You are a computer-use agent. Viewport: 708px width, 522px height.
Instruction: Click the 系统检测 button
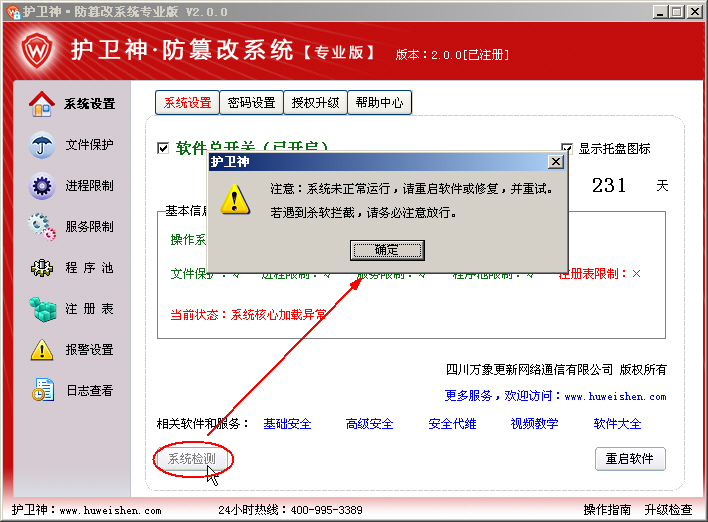[x=192, y=459]
